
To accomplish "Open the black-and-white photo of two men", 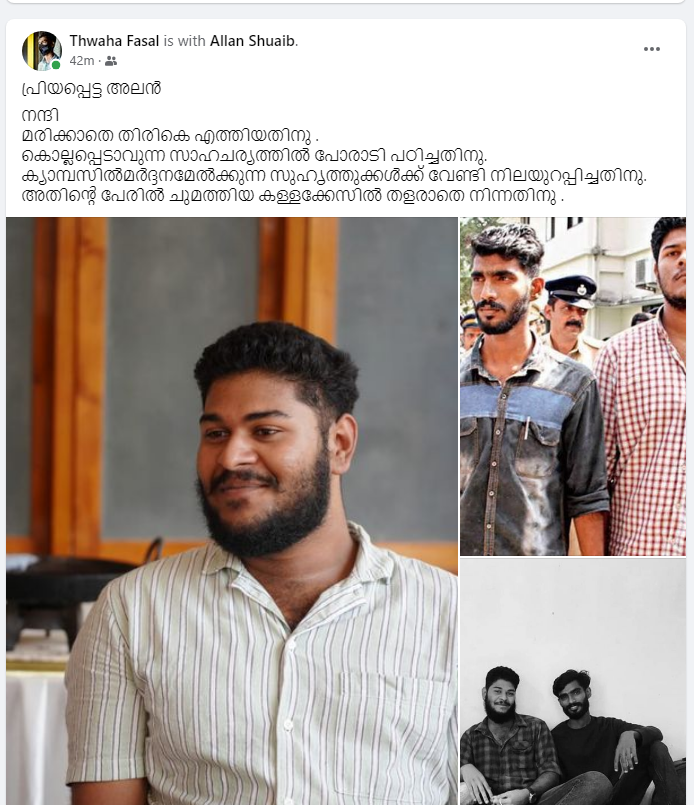I will click(x=573, y=682).
